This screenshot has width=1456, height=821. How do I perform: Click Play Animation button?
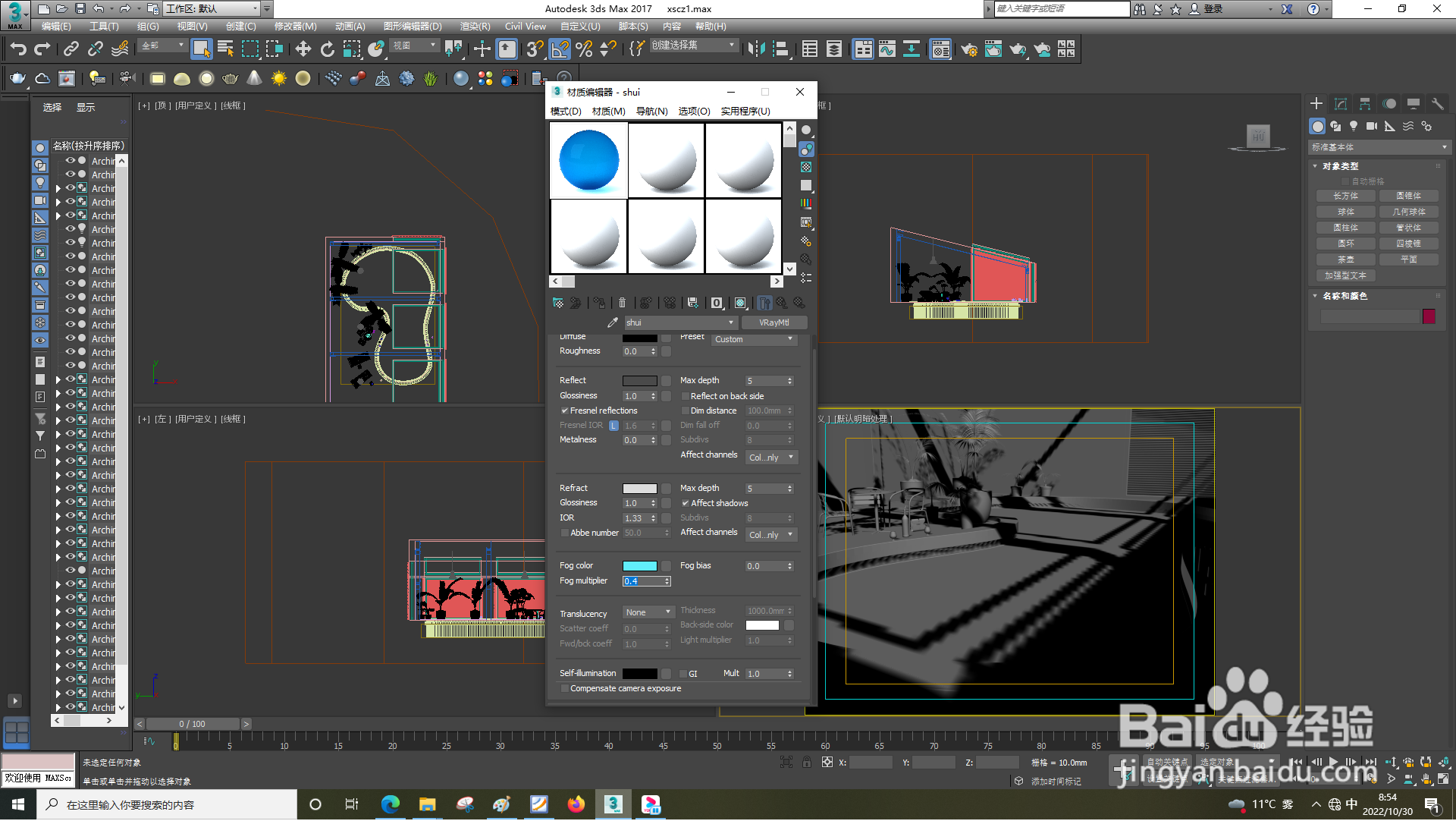pyautogui.click(x=1333, y=762)
